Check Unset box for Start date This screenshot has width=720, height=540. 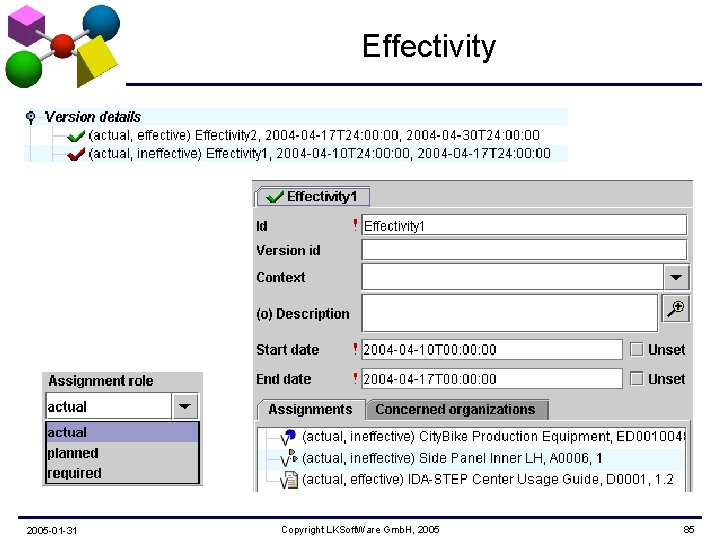(636, 350)
